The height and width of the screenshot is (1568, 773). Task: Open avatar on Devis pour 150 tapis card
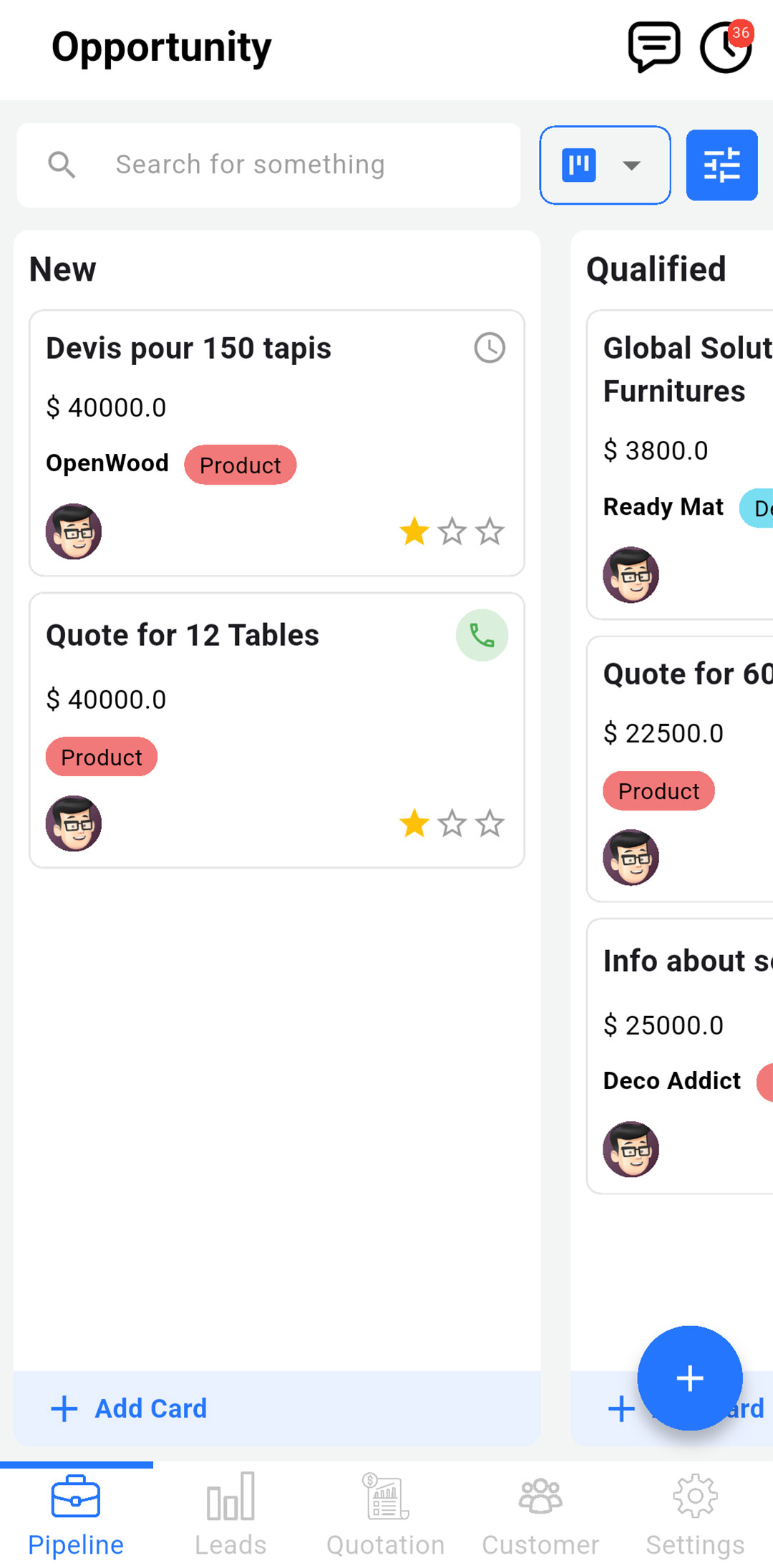74,531
